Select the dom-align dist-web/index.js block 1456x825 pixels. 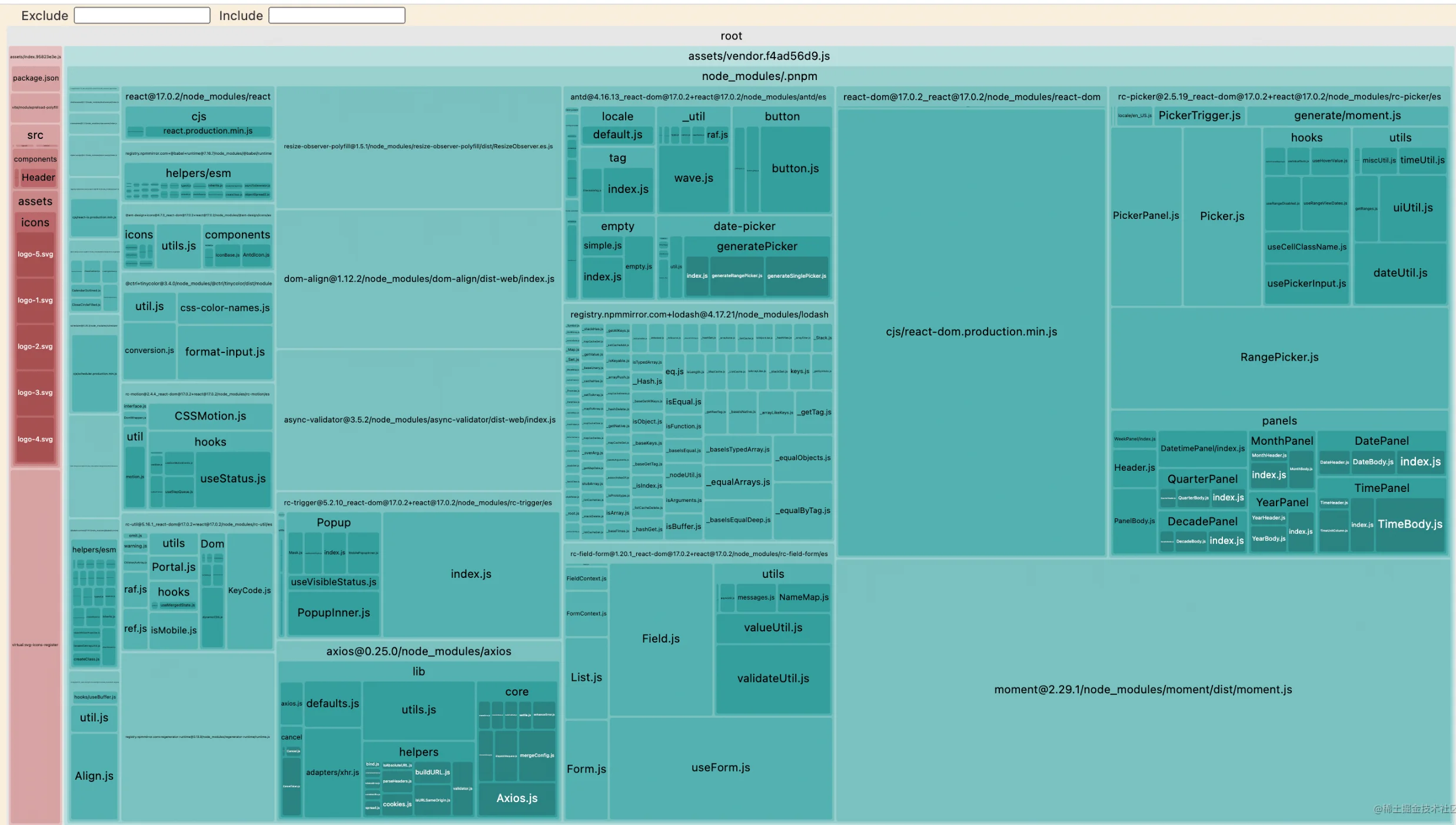(419, 279)
